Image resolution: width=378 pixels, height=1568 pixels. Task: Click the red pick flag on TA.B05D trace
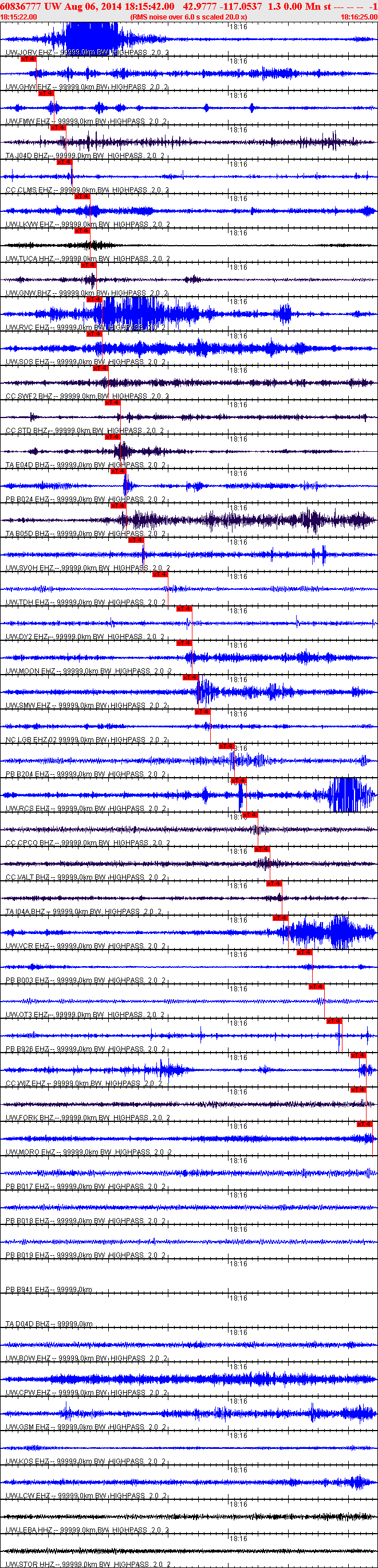[x=117, y=506]
